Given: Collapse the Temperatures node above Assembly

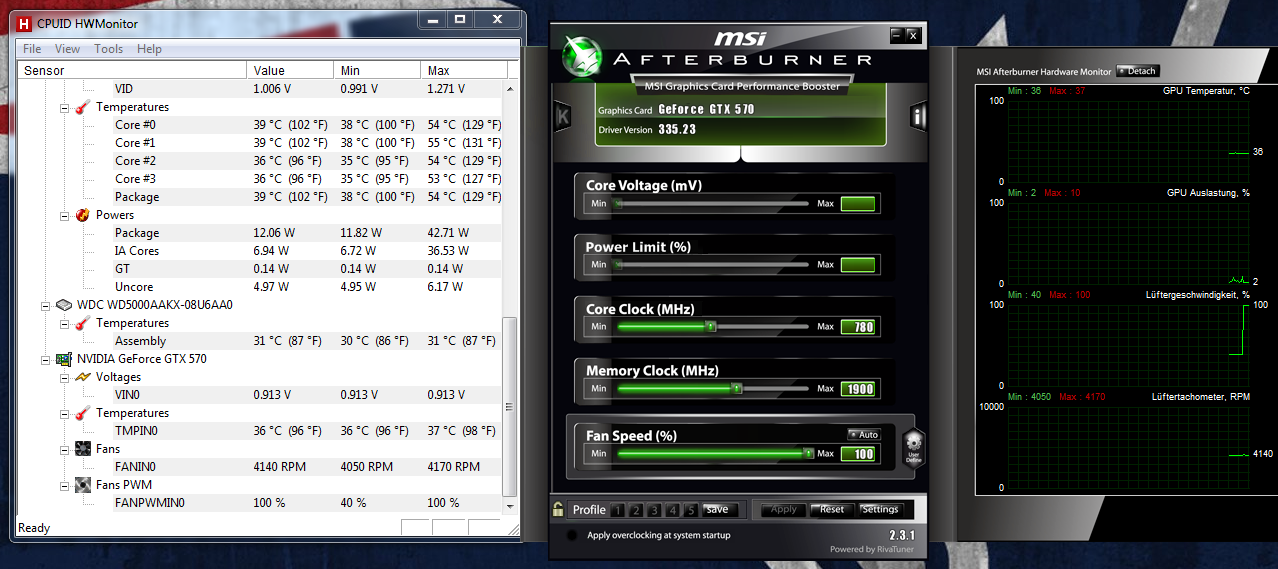Looking at the screenshot, I should 65,323.
